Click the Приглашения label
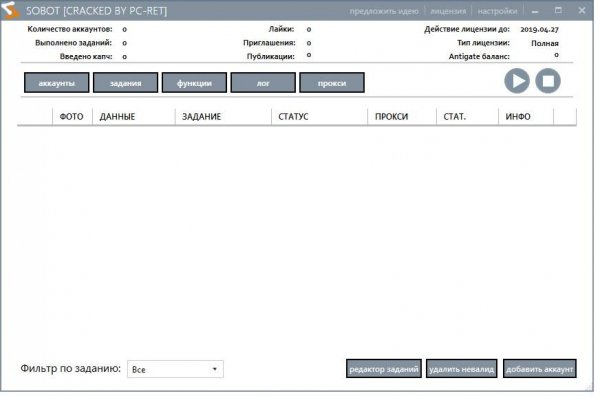The height and width of the screenshot is (398, 600). (x=269, y=43)
